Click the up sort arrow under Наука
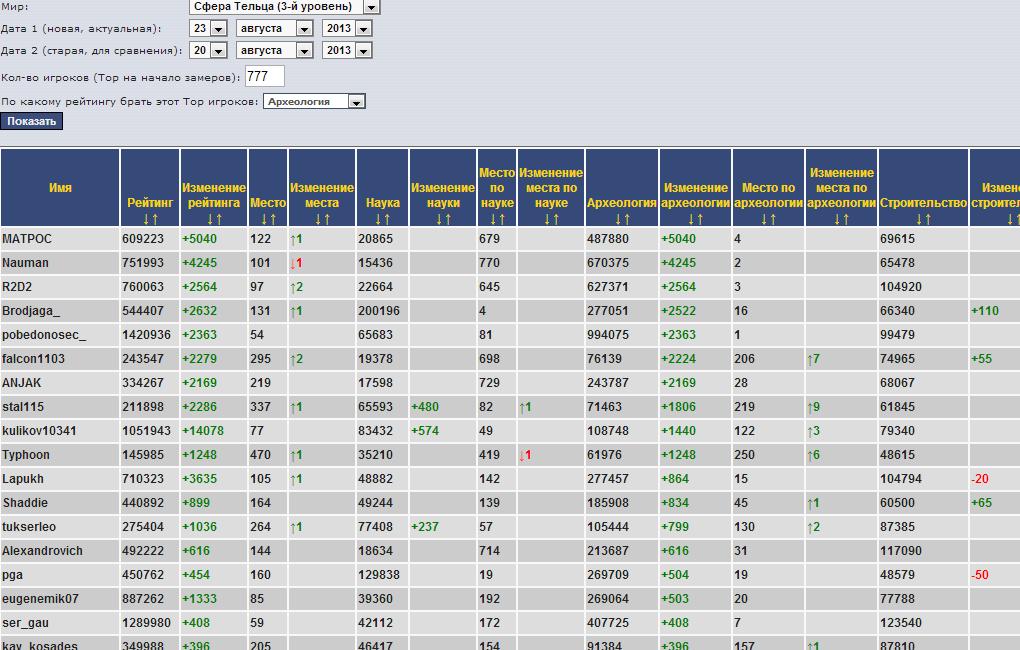Screen dimensions: 1020x650 point(387,219)
